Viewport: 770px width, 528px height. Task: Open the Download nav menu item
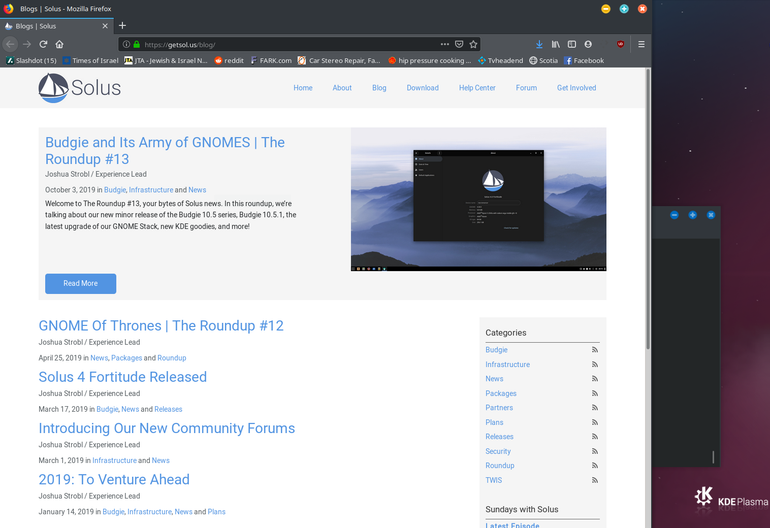(x=422, y=88)
